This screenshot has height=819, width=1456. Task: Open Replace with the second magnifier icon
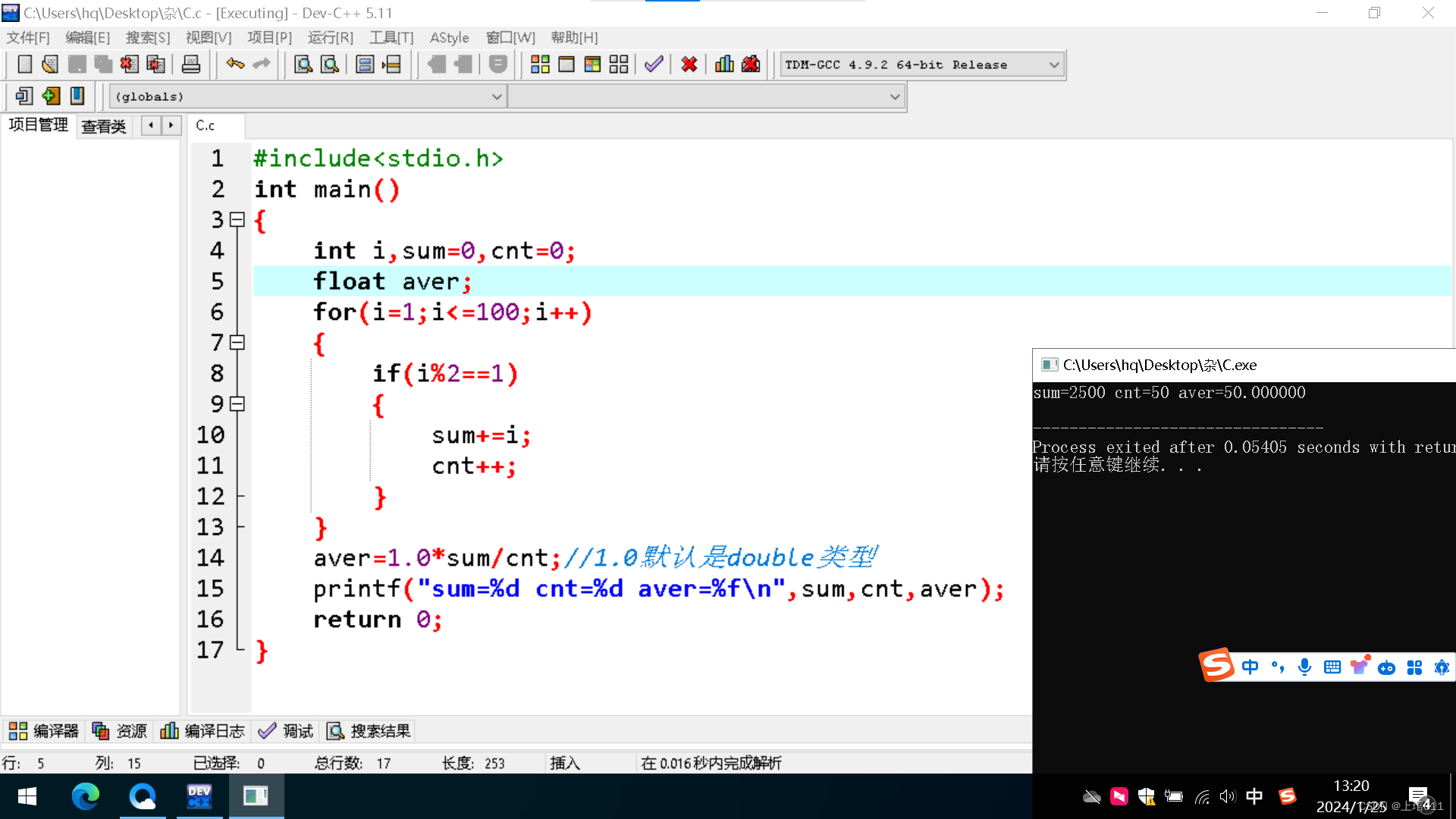coord(330,64)
